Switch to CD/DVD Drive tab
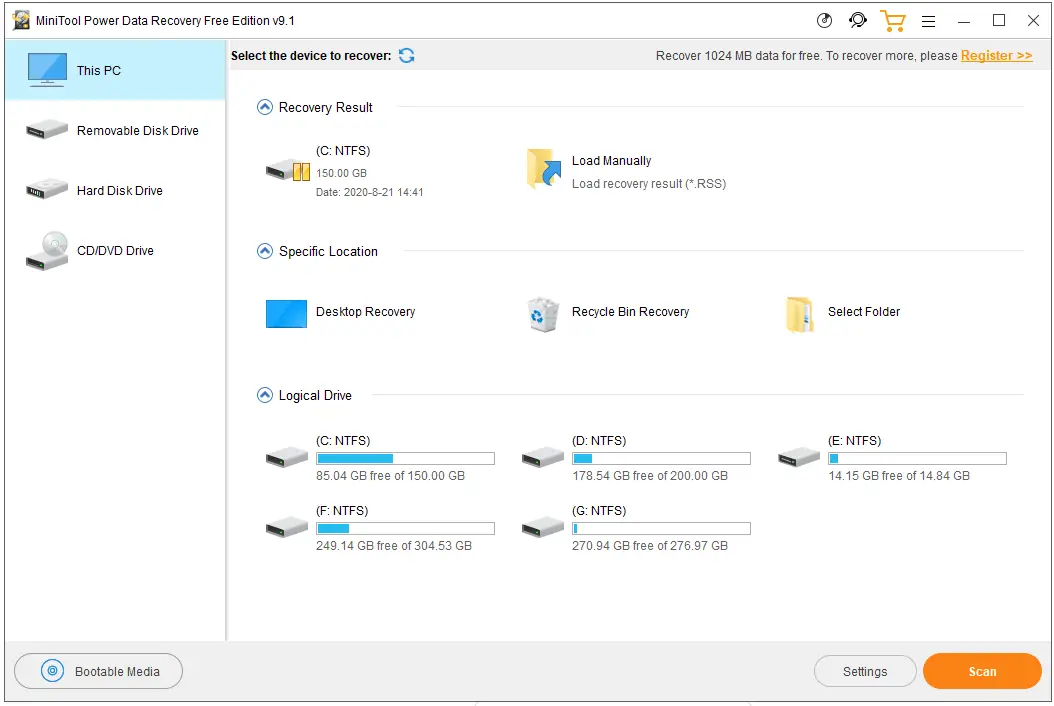Viewport: 1054px width, 706px height. pyautogui.click(x=116, y=250)
